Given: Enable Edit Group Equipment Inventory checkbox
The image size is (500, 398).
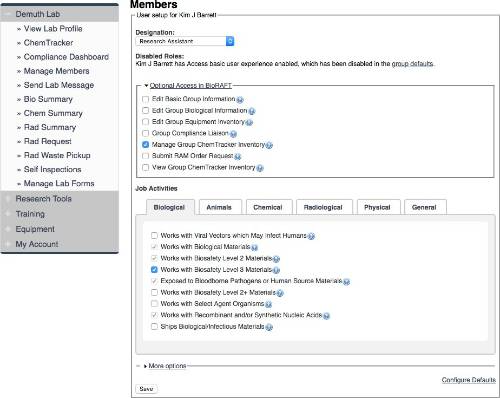Looking at the screenshot, I should pyautogui.click(x=145, y=122).
